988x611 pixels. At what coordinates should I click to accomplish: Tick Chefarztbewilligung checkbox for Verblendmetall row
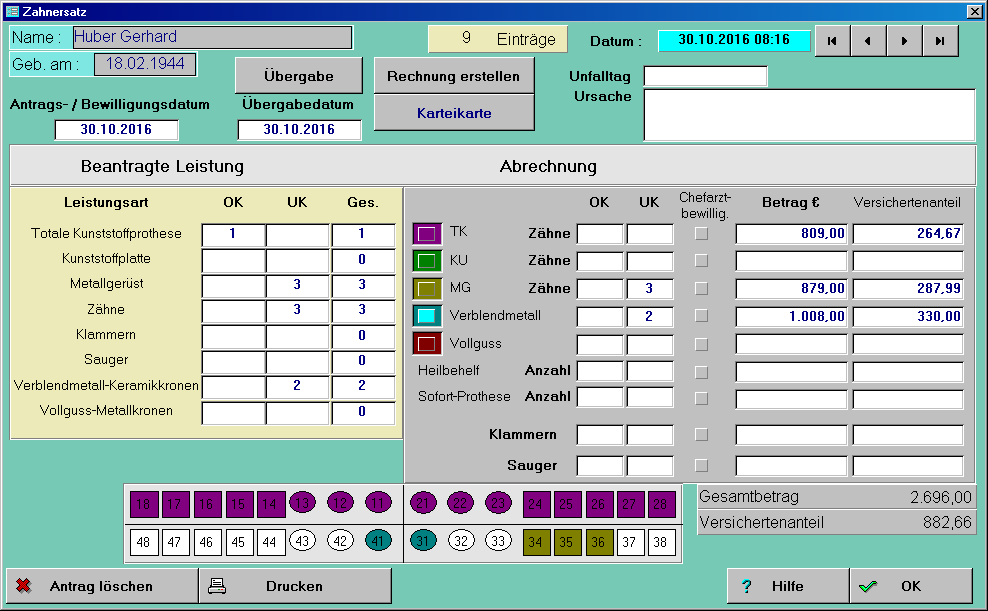[701, 316]
